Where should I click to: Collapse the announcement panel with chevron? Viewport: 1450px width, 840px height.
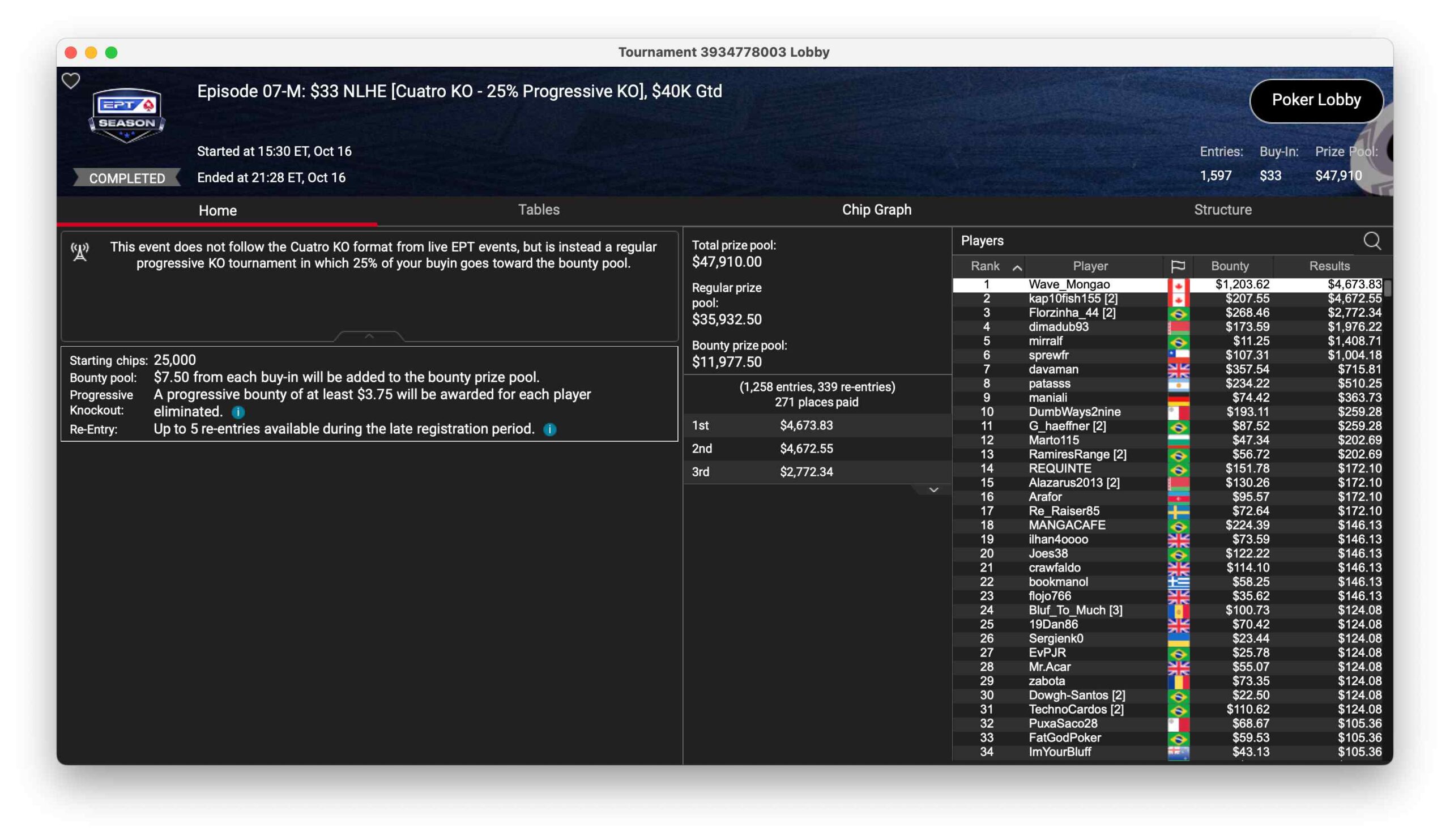pyautogui.click(x=369, y=336)
